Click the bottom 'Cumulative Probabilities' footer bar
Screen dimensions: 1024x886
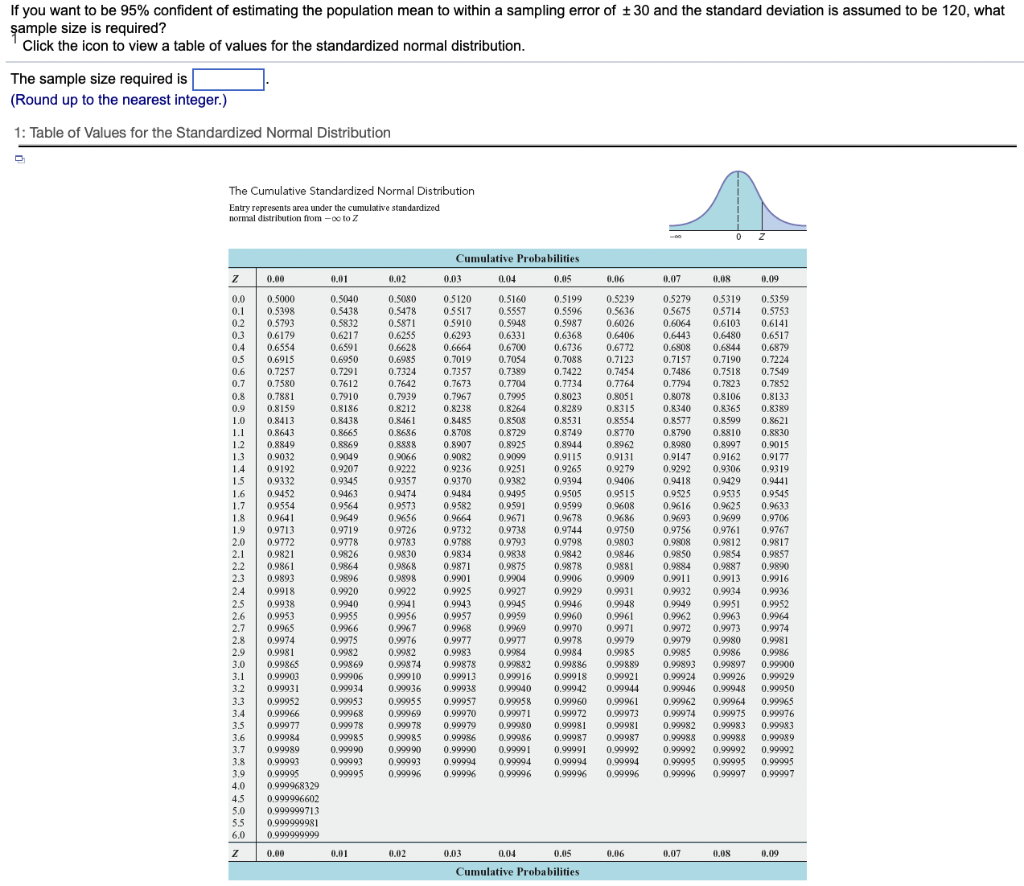(x=517, y=872)
